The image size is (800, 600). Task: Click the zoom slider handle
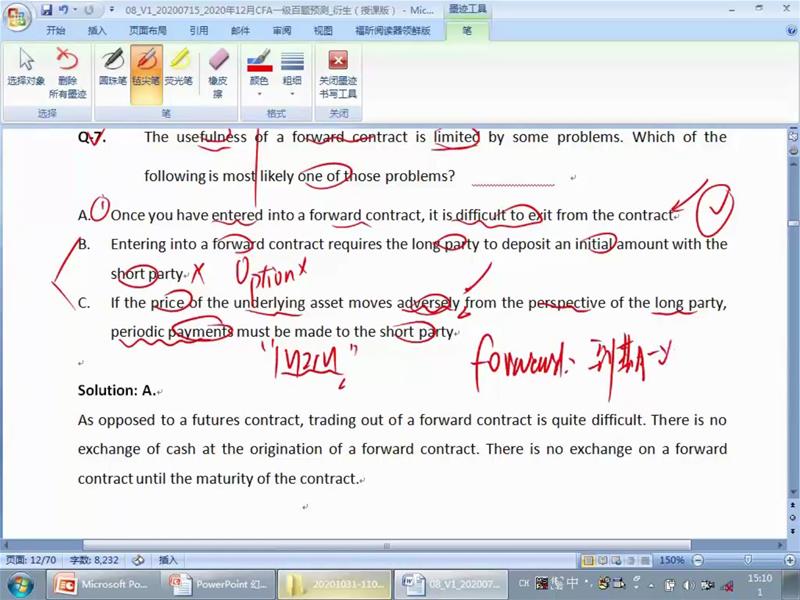pos(747,560)
